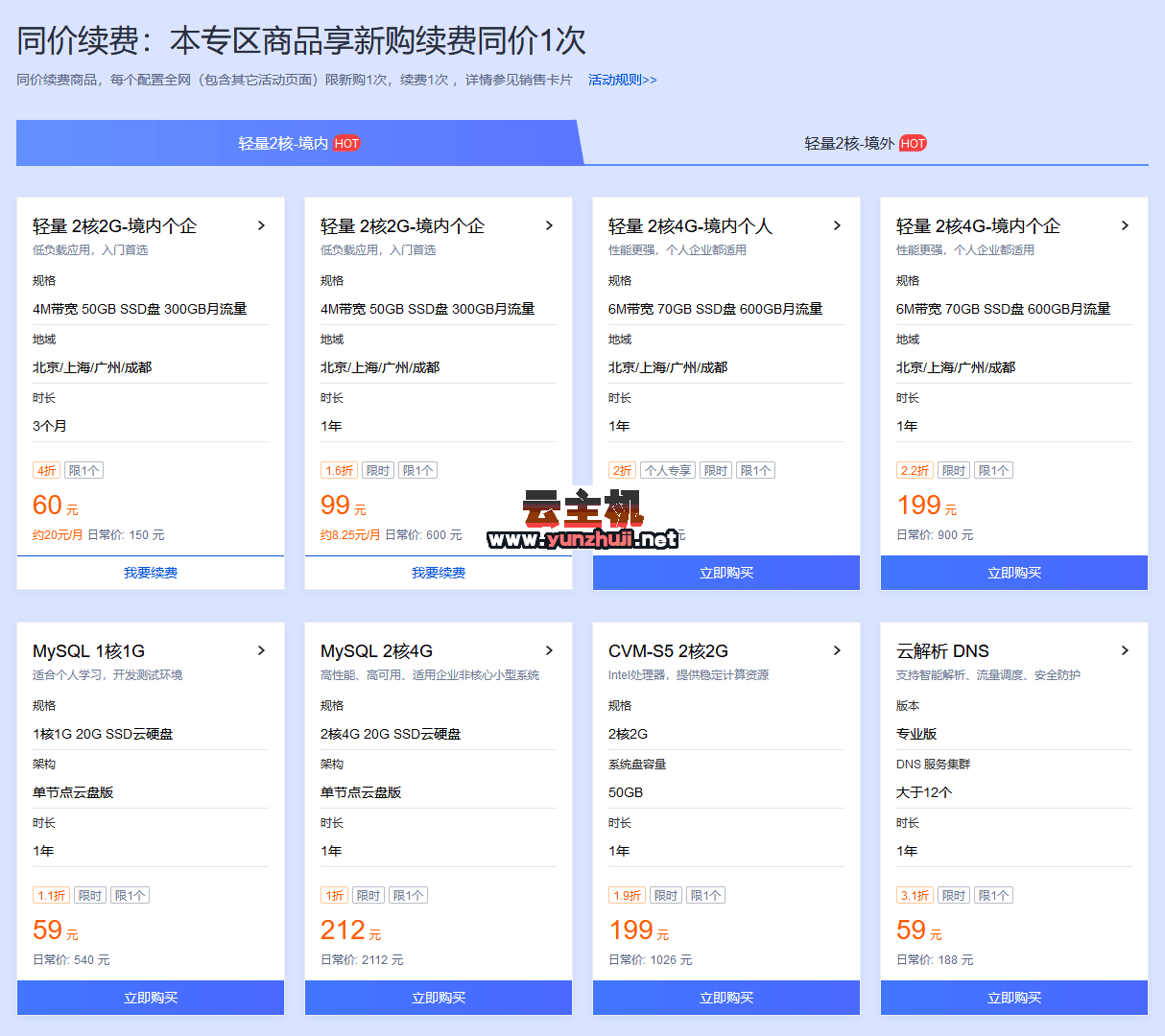This screenshot has height=1036, width=1165.
Task: Click 立即购买 for MySQL 2核4G
Action: tap(439, 998)
